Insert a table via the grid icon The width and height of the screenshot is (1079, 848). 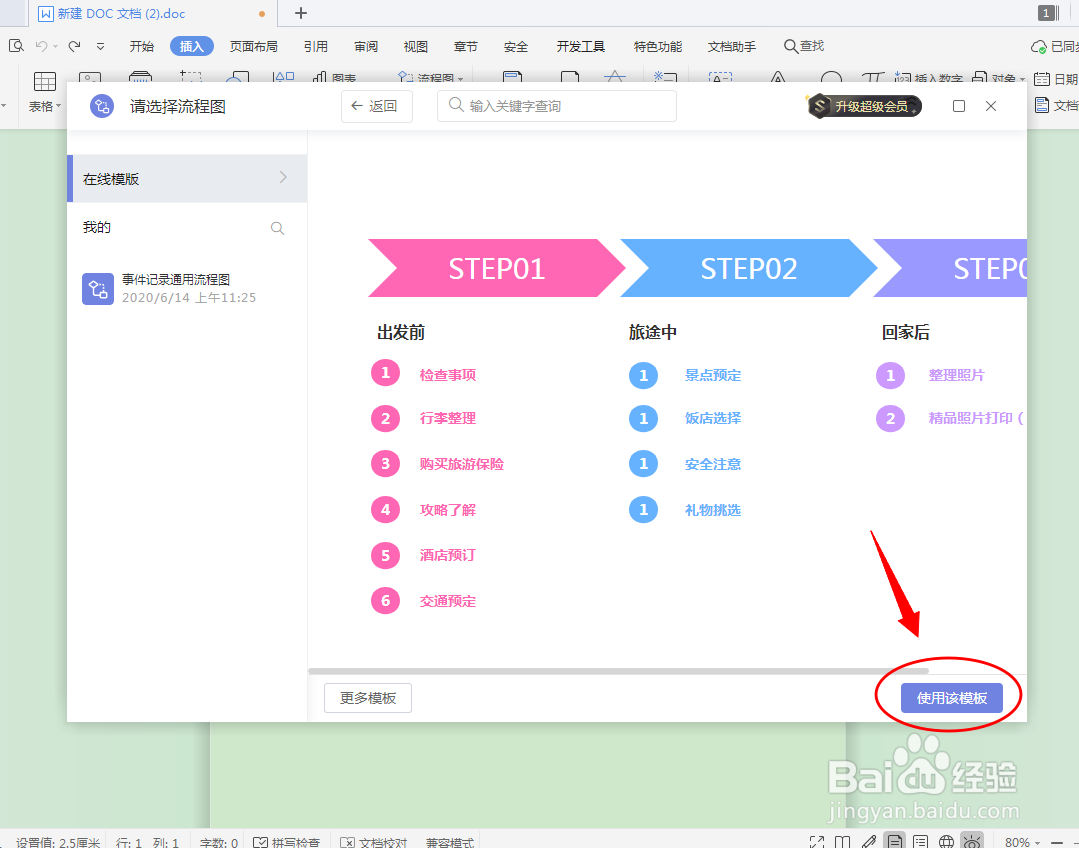(45, 81)
